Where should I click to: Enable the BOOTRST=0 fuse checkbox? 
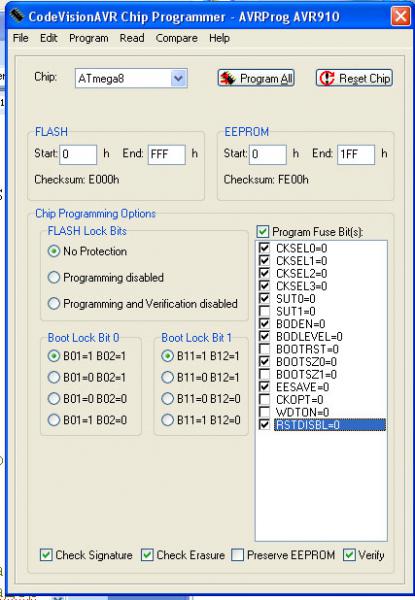point(264,349)
